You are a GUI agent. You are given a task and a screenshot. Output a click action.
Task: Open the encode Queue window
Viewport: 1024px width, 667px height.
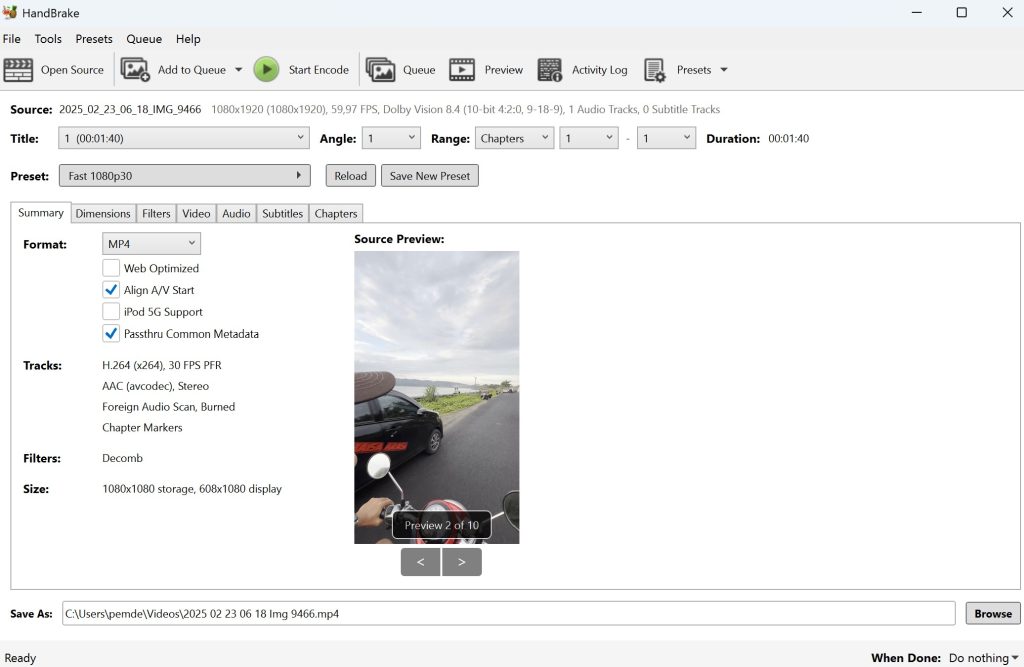coord(401,69)
